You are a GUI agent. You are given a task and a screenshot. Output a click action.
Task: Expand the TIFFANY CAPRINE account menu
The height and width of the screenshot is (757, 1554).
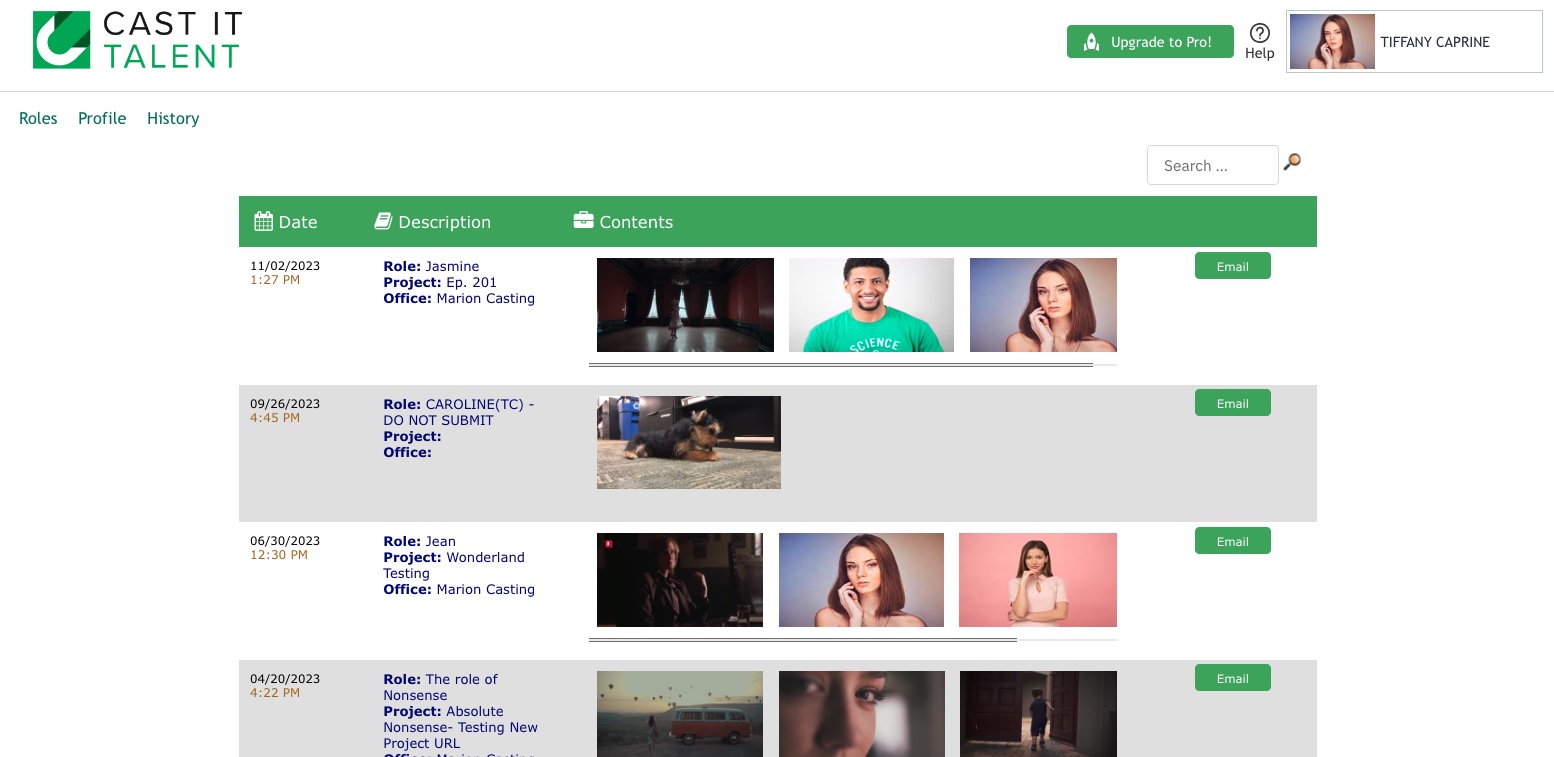[1435, 42]
